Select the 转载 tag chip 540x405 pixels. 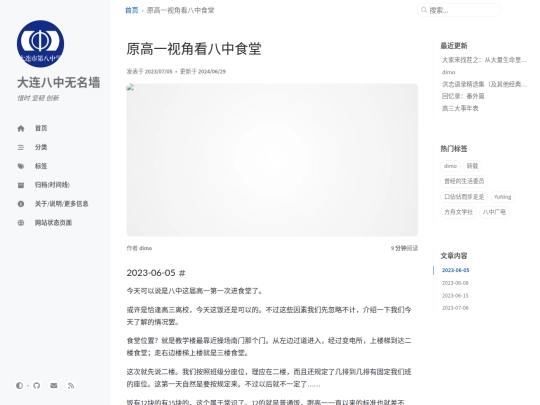point(472,166)
